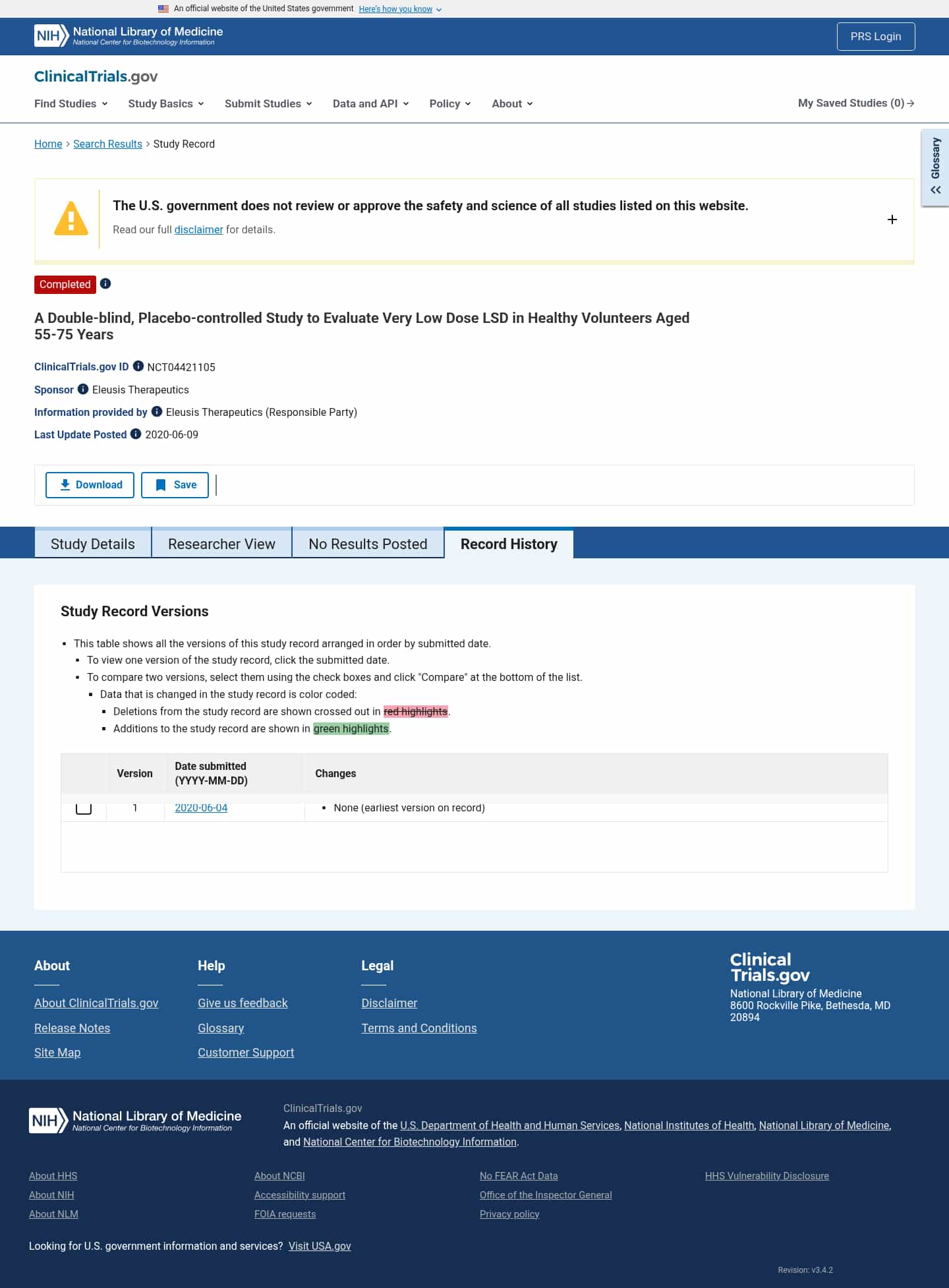Click the NIH logo in the footer

coord(135,1120)
